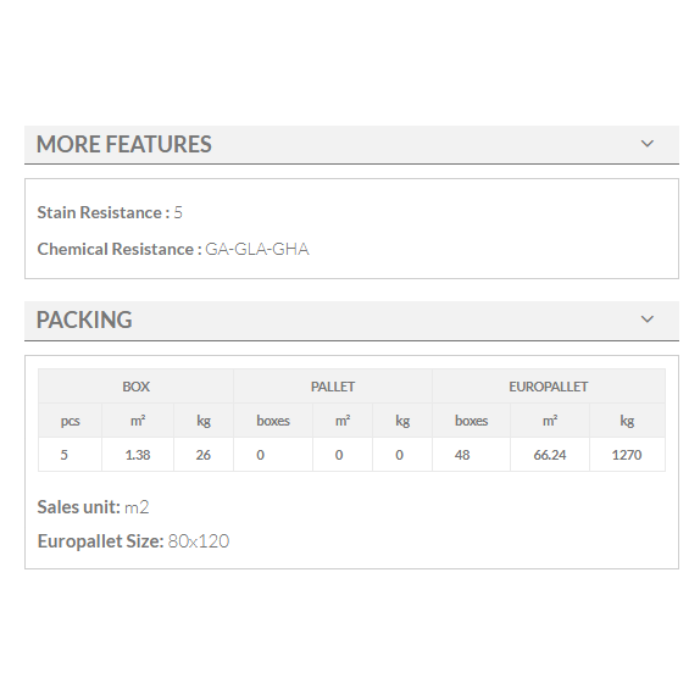
Task: Click the EUROPALLET column group header
Action: [548, 386]
